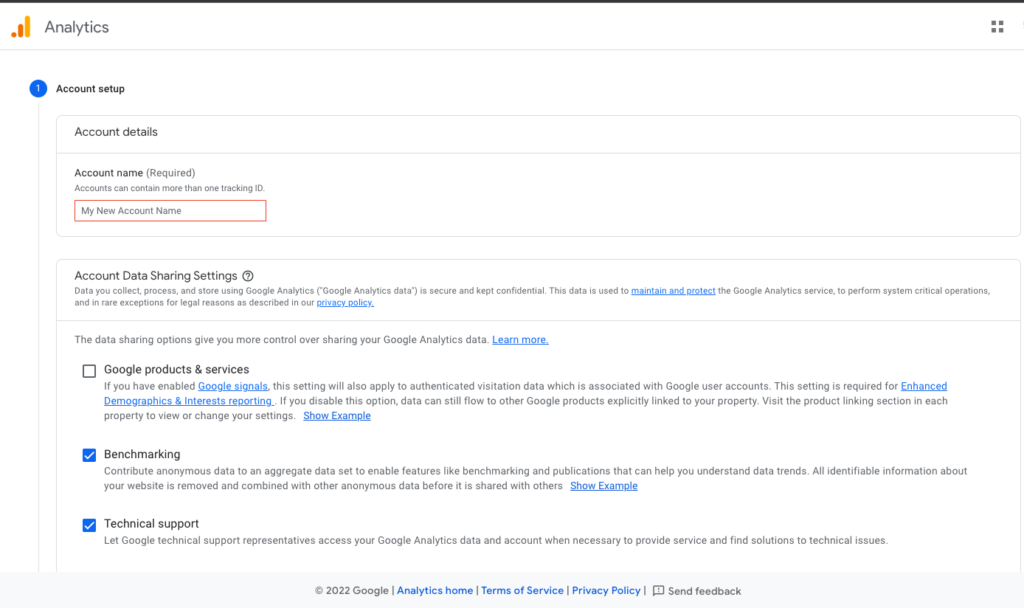Click 'Accounts can contain more than one tracking ID' text
The image size is (1024, 608).
[x=169, y=188]
